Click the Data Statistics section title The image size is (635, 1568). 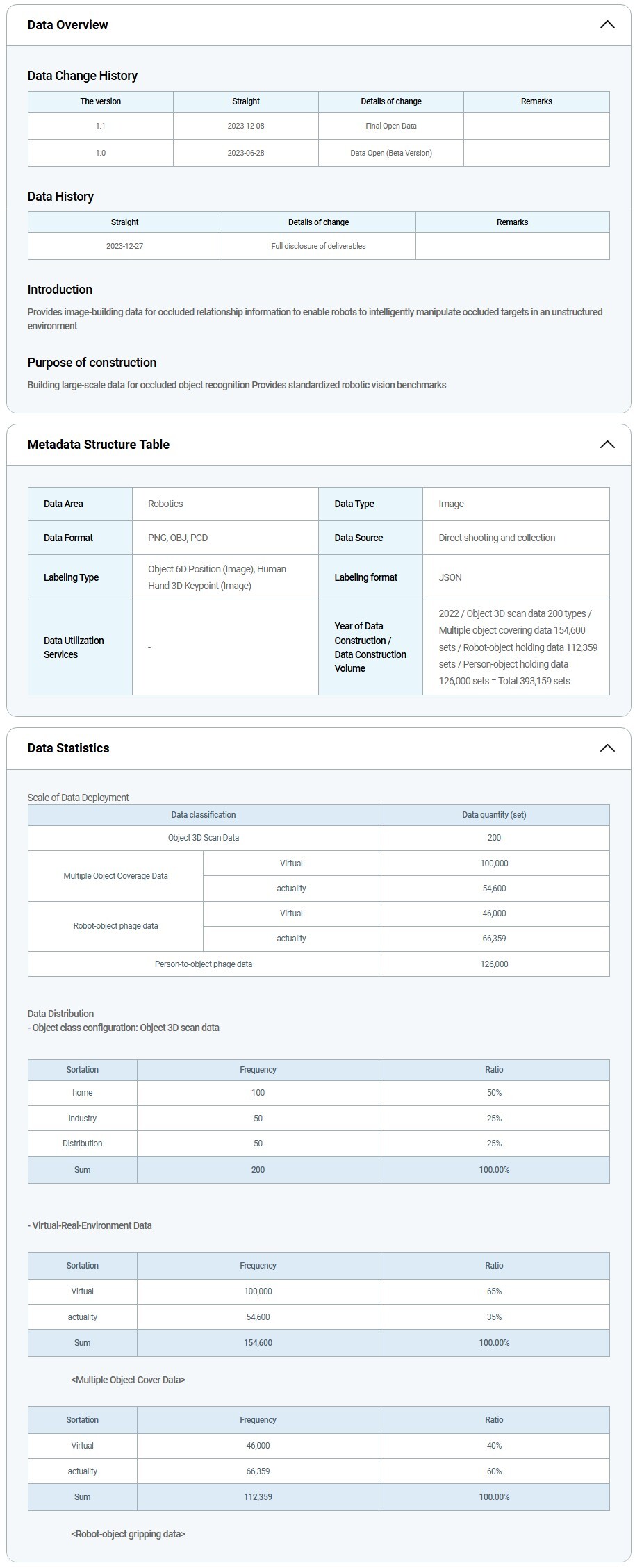[x=68, y=748]
